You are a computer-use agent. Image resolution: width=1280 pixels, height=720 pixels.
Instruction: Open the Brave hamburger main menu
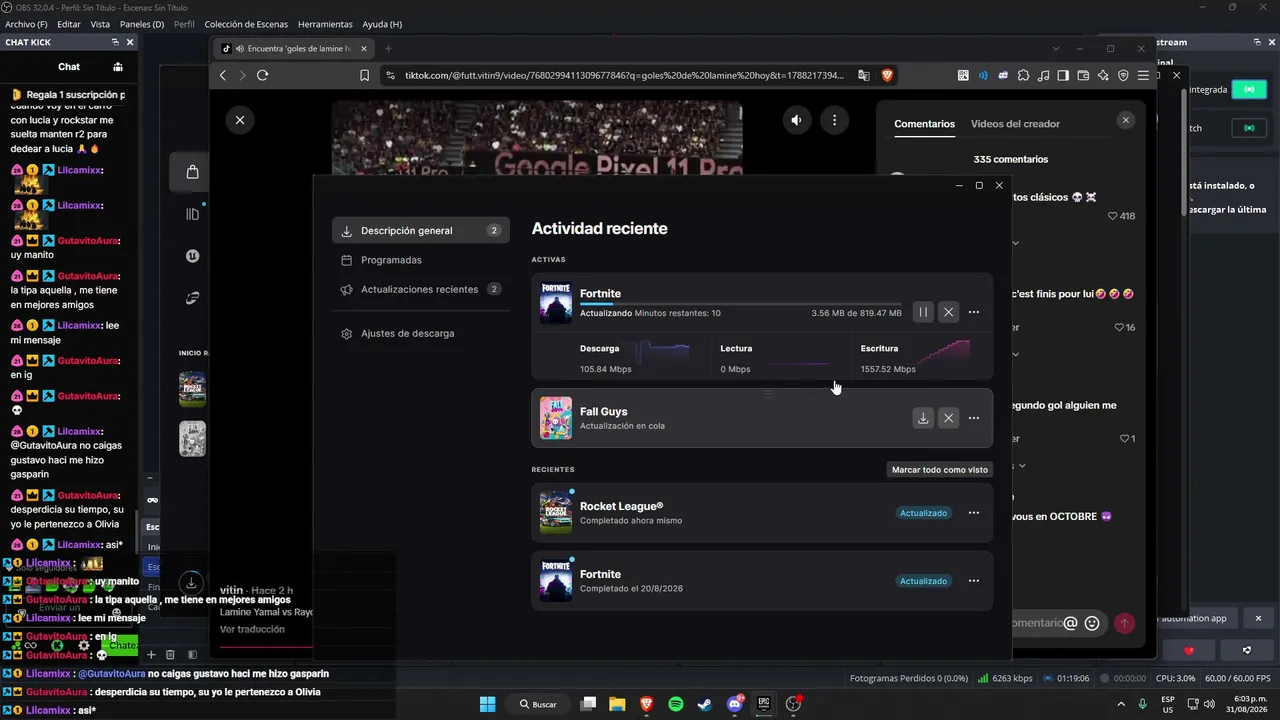tap(1143, 75)
